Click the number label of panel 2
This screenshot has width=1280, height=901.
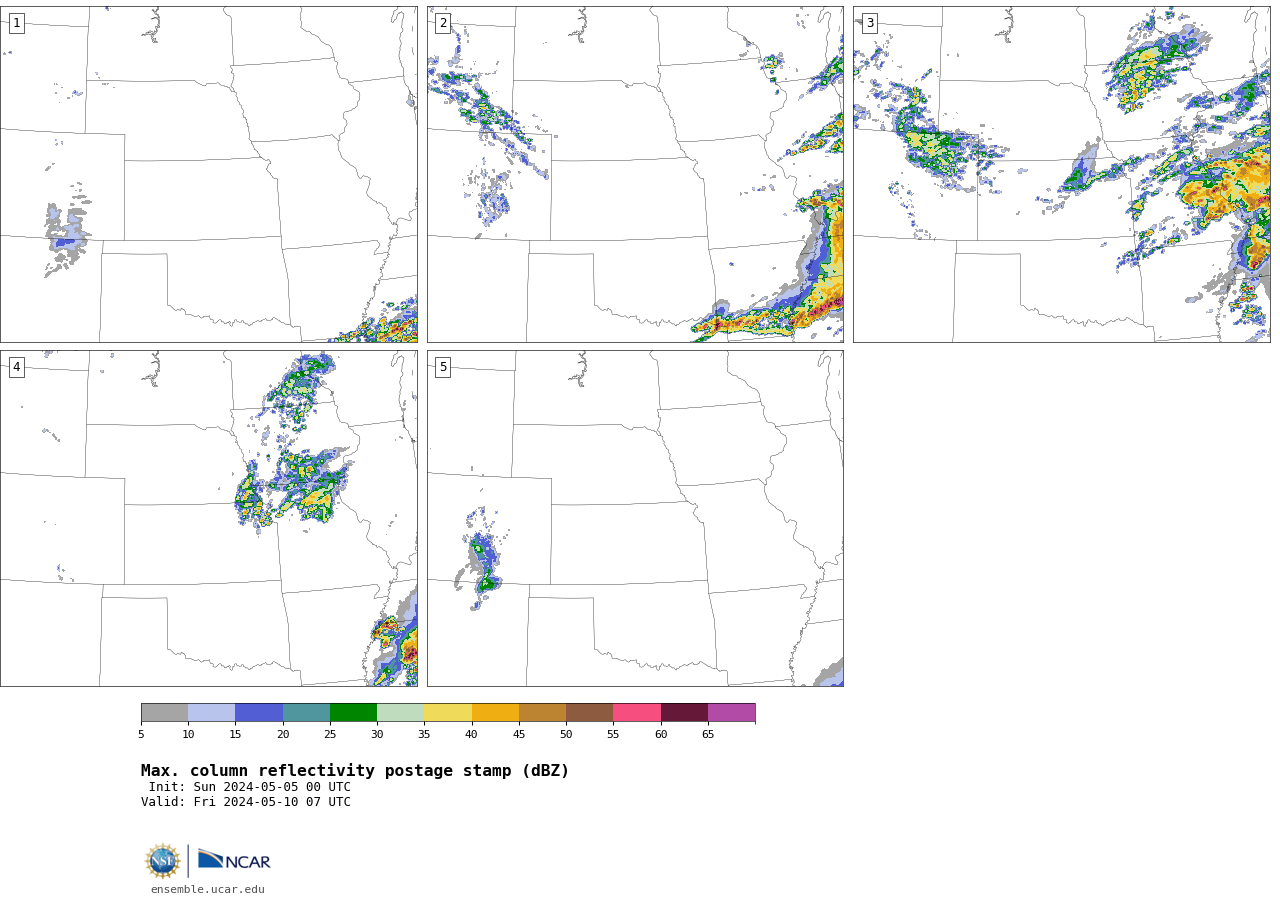[443, 23]
